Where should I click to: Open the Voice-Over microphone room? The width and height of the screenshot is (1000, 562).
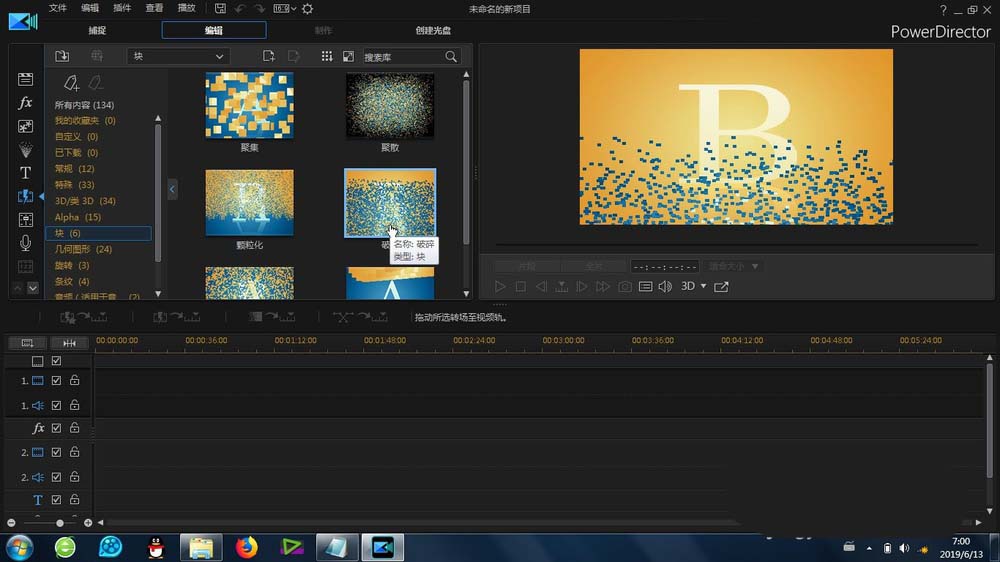26,243
